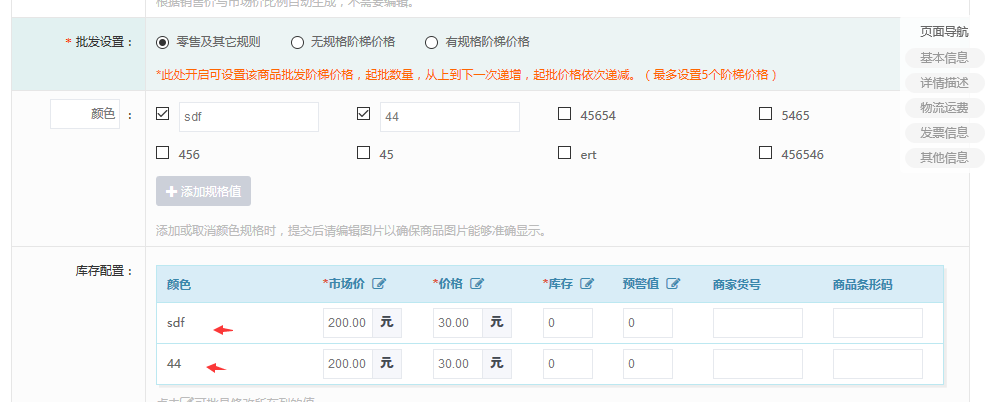Click the sdf row 库存 input
Screen dimensions: 989x402
[568, 323]
